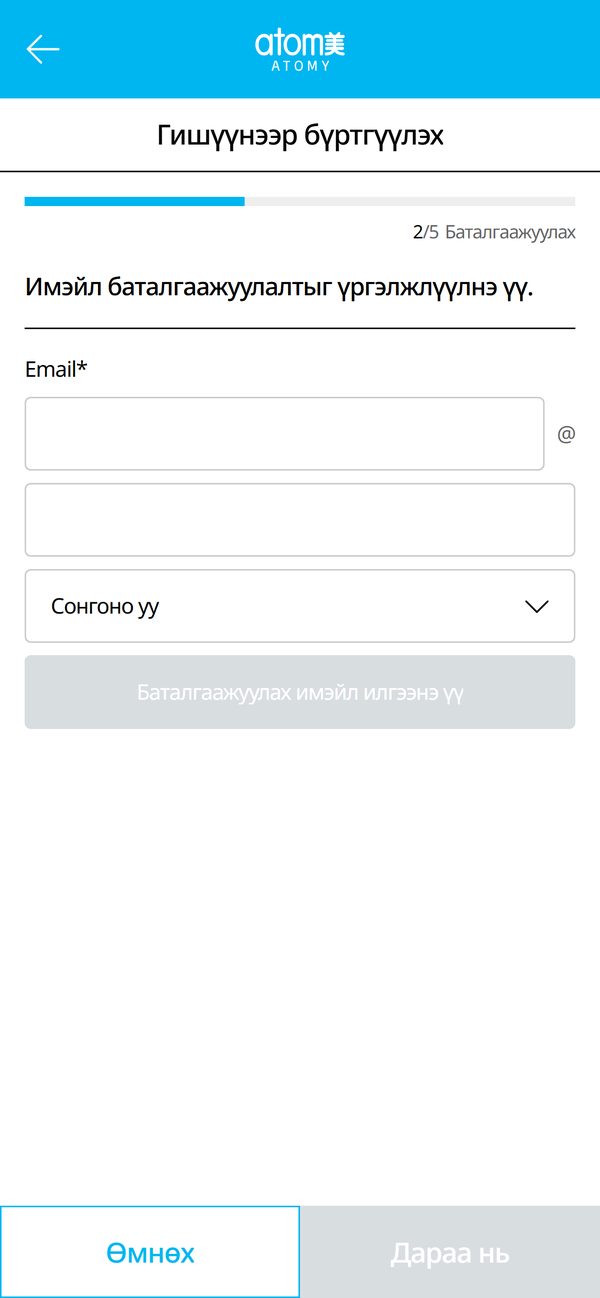
Task: Click the chevron arrow in Сонгоно уу dropdown
Action: click(x=537, y=606)
